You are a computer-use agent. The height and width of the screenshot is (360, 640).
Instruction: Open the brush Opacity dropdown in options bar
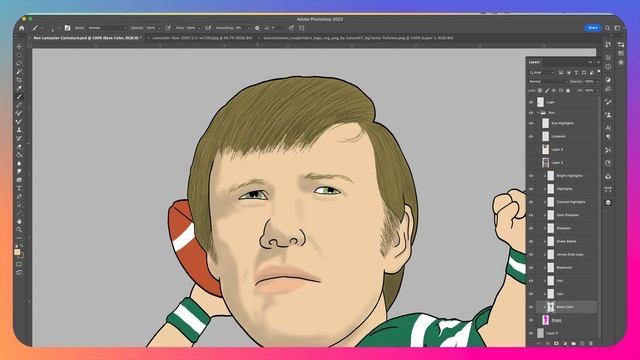[159, 28]
